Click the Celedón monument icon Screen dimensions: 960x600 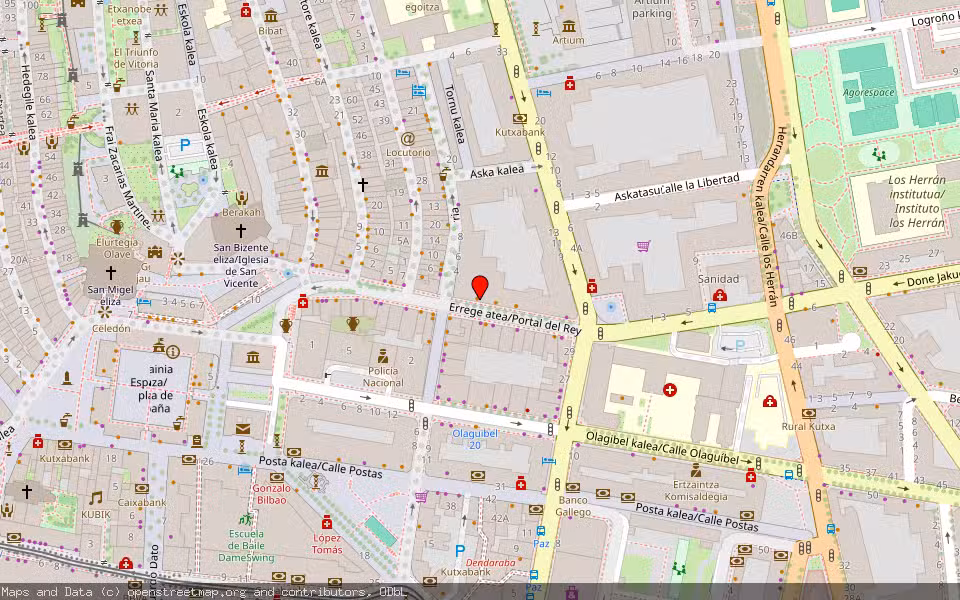click(x=105, y=312)
